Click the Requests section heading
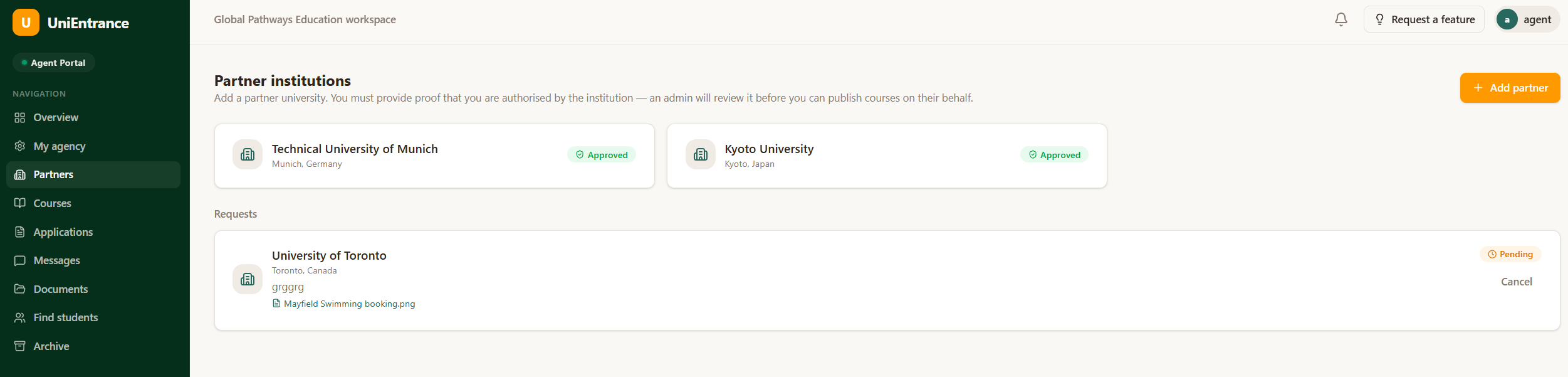The width and height of the screenshot is (1568, 377). click(236, 214)
